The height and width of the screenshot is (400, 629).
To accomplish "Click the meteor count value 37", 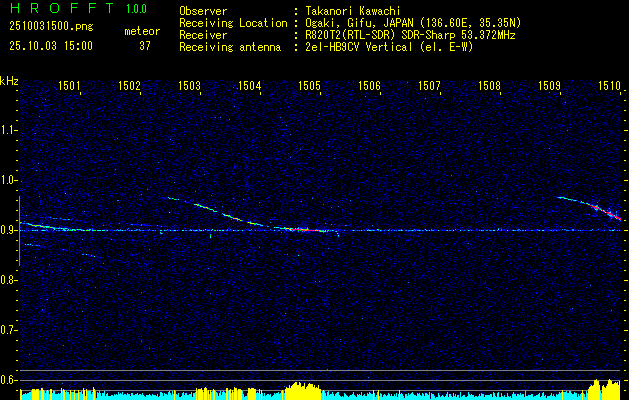I will coord(144,46).
